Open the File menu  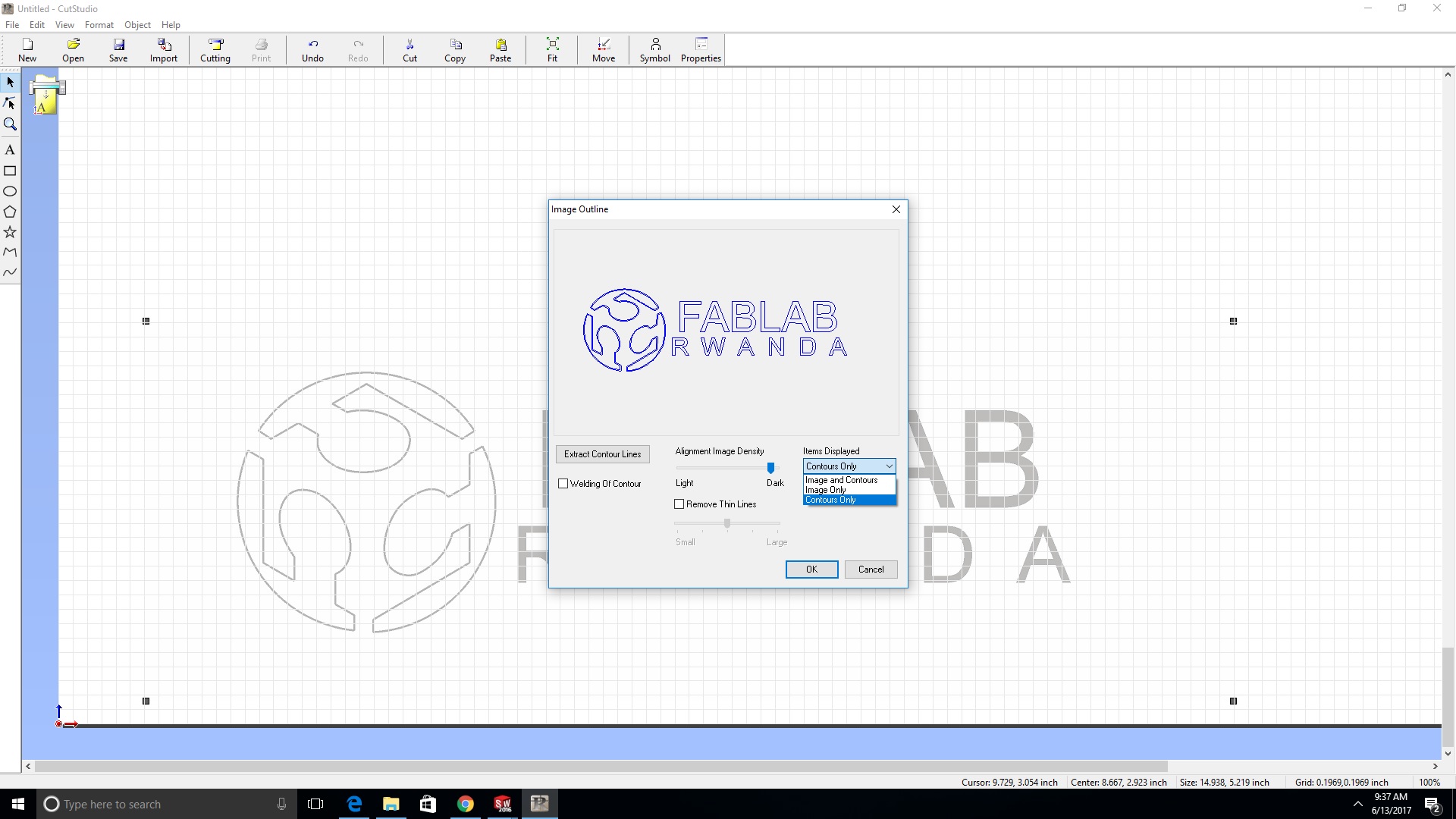coord(12,24)
